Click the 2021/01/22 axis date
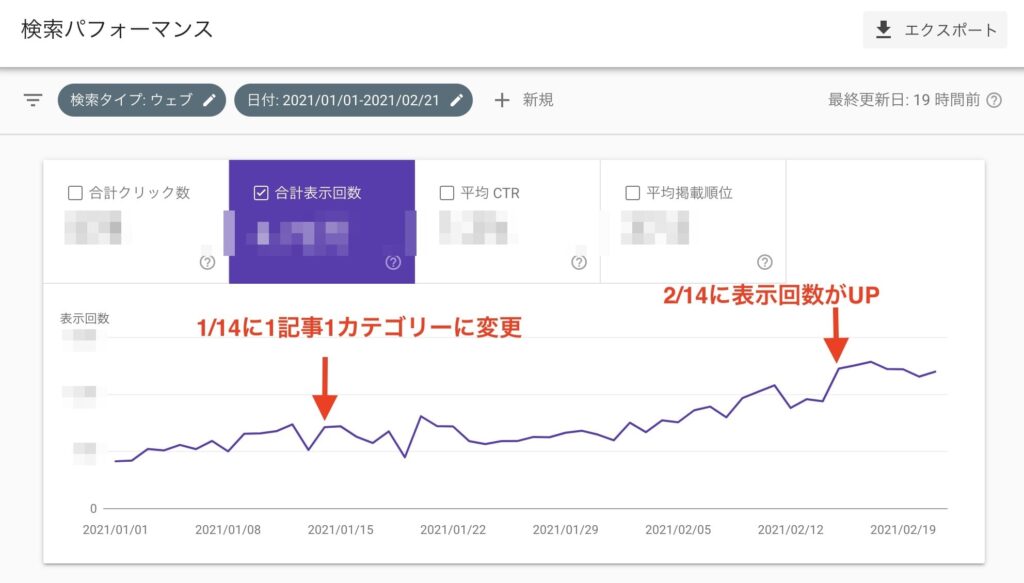The height and width of the screenshot is (583, 1024). pyautogui.click(x=453, y=529)
